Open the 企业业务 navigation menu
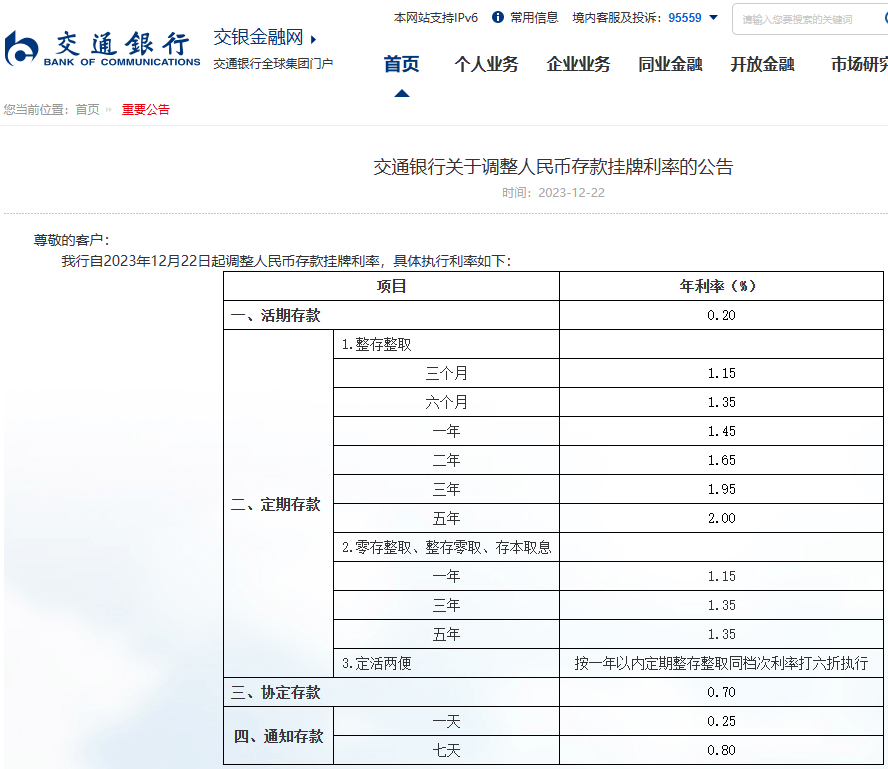 click(x=578, y=64)
